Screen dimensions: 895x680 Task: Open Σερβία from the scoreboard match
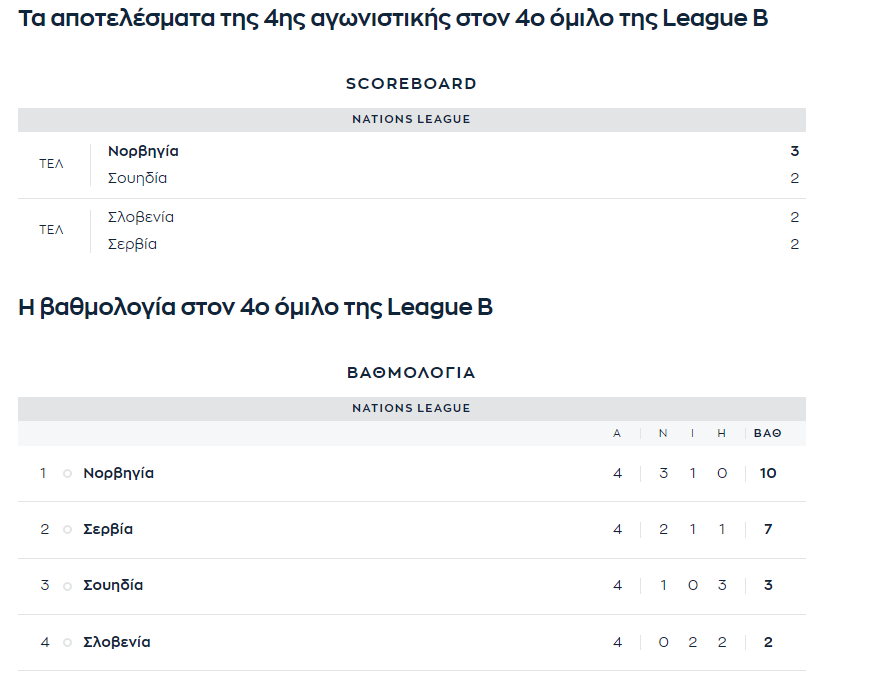click(132, 244)
